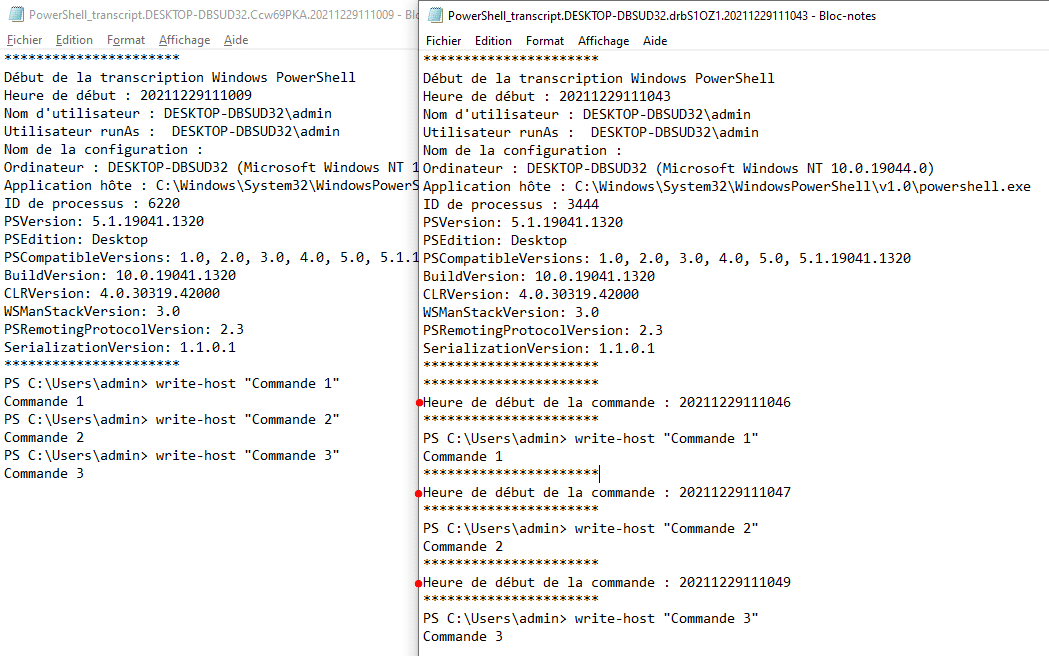Click 'CLRVersion: 4.0.30319.42000' in right window
The height and width of the screenshot is (656, 1049).
531,294
